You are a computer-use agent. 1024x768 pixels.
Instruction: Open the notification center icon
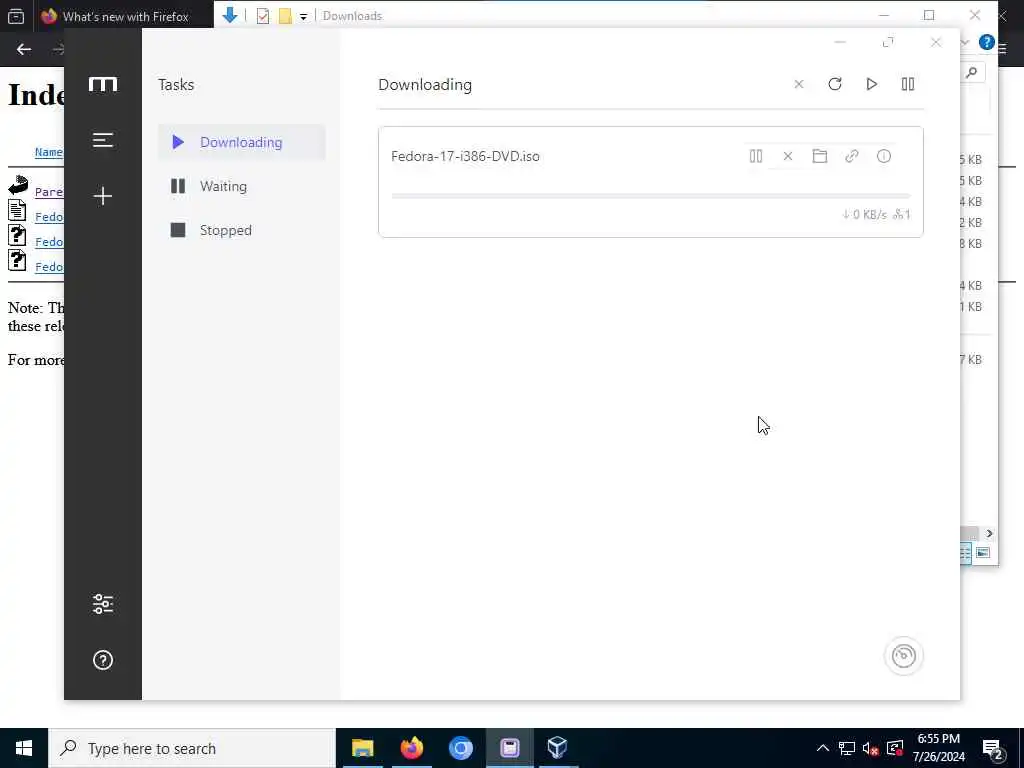[993, 749]
